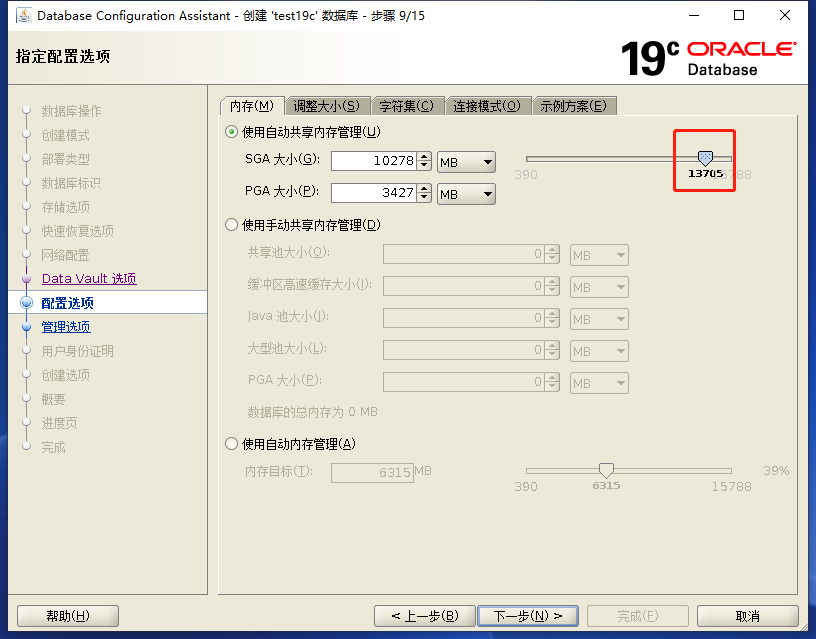The image size is (816, 639).
Task: Click the Java 池大小 input field
Action: point(464,318)
